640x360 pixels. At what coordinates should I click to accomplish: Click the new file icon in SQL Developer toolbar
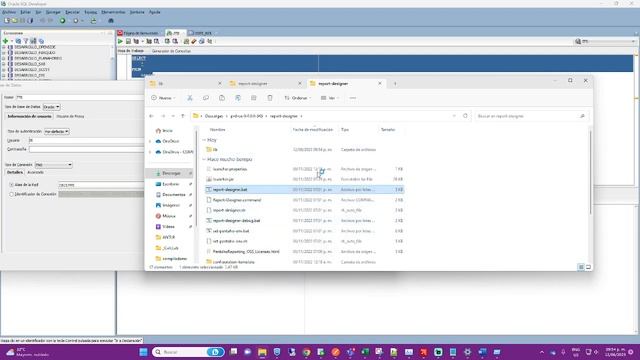tap(7, 20)
